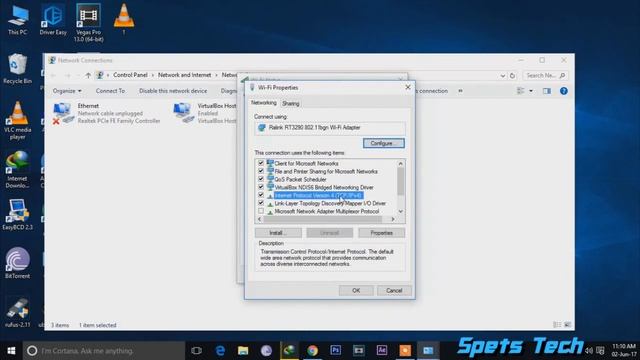
Task: Refresh the Network Connections address bar
Action: coord(512,76)
